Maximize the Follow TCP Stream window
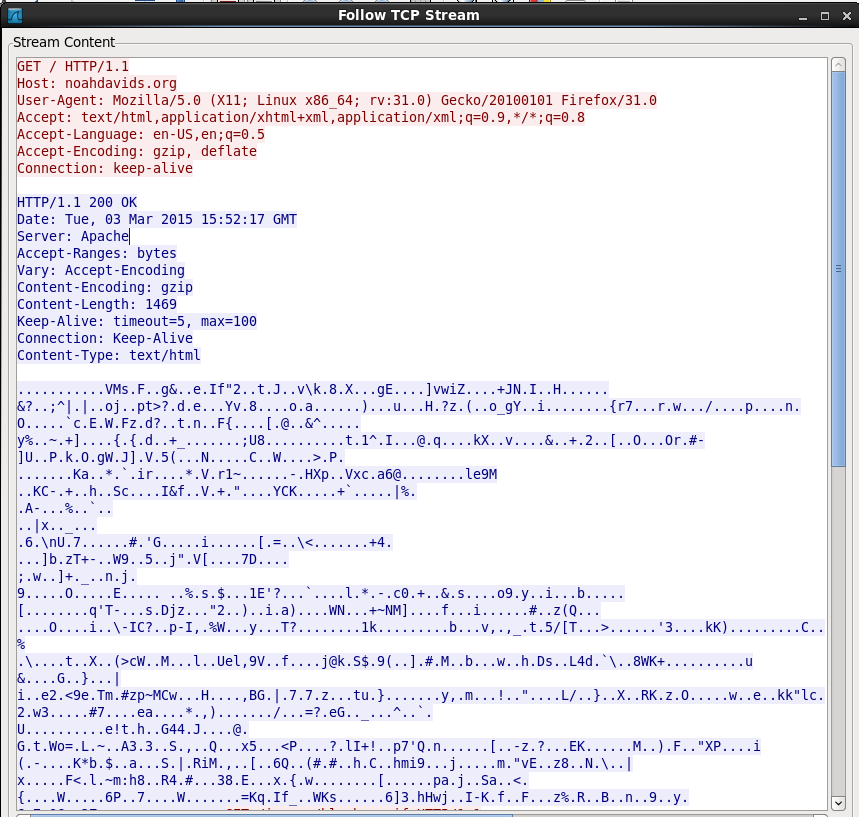The width and height of the screenshot is (859, 817). pos(822,15)
